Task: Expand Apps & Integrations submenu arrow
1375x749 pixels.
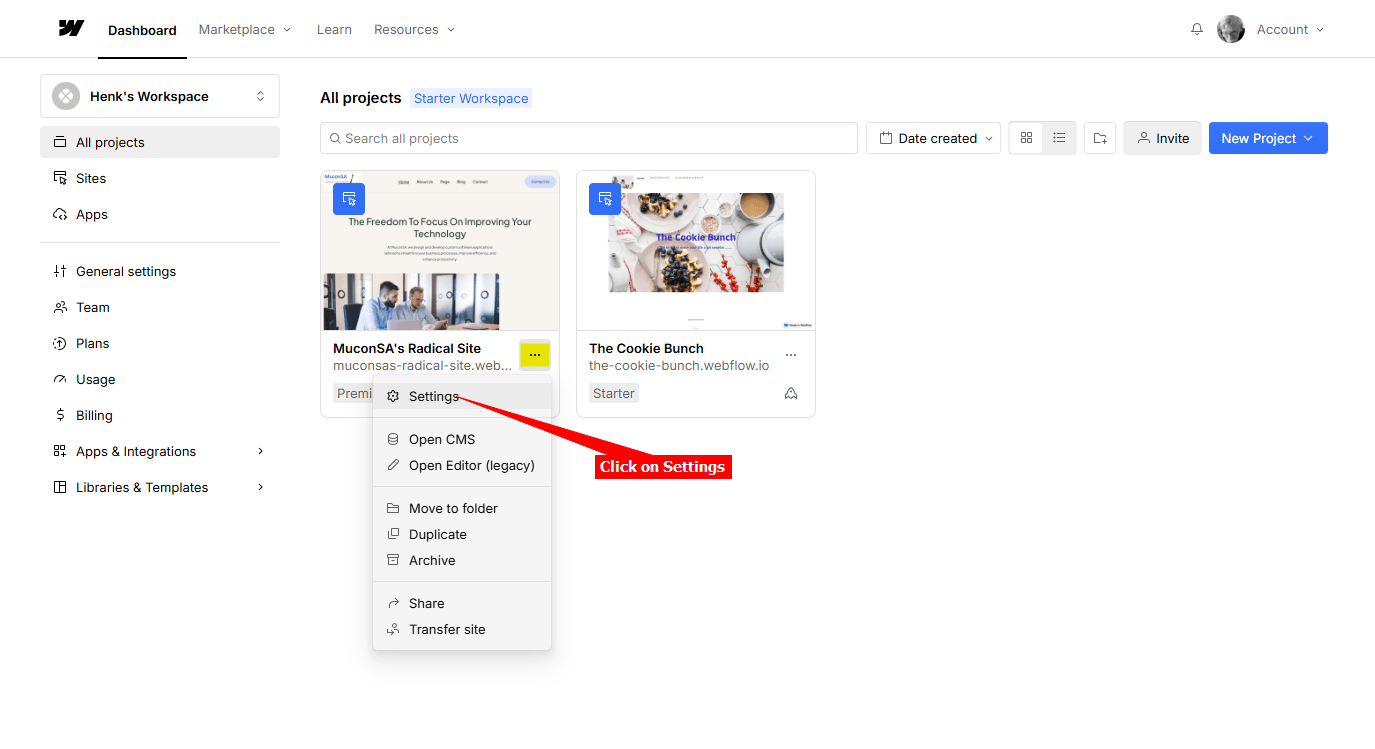Action: pos(260,451)
